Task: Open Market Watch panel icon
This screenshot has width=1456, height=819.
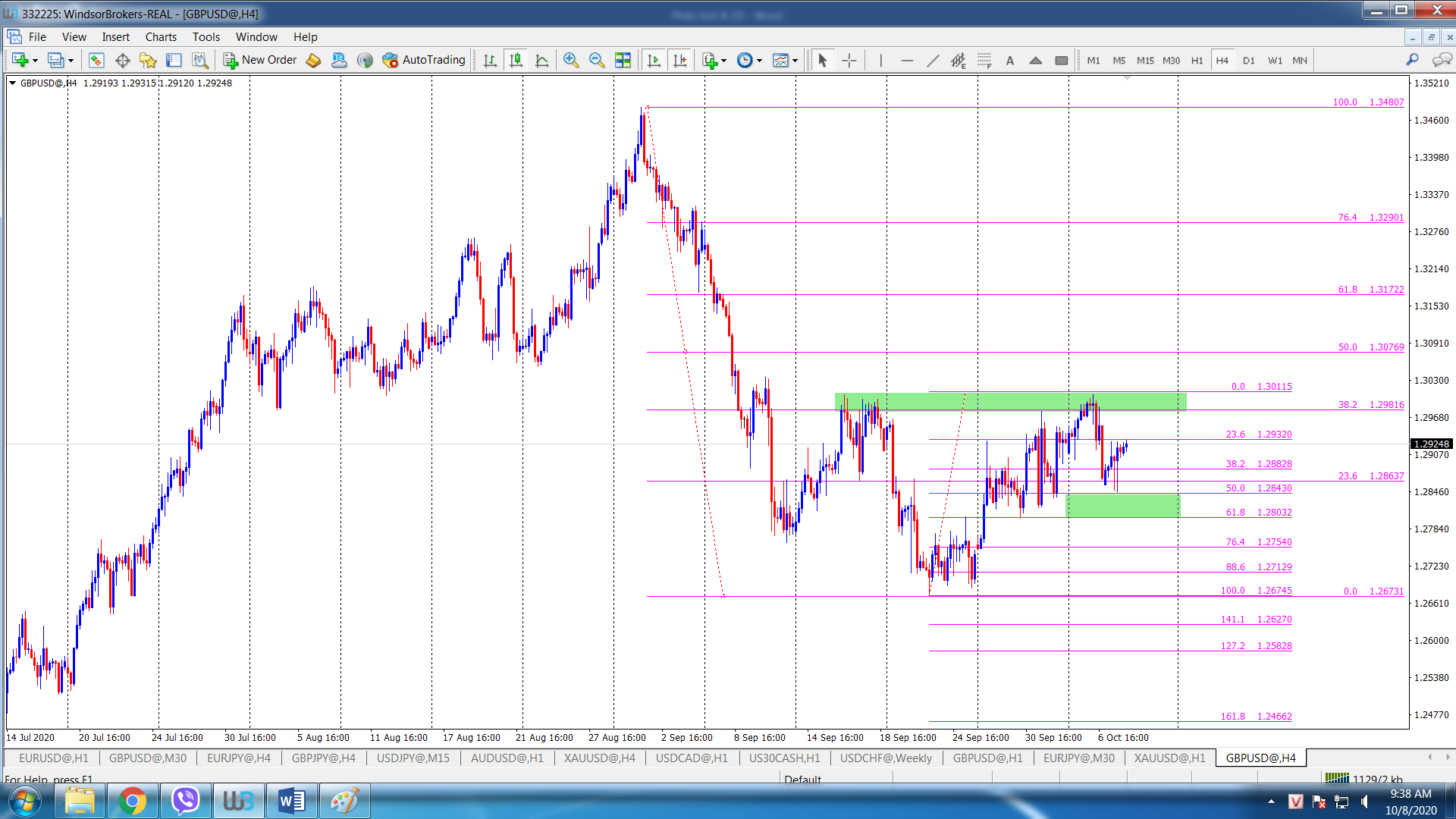Action: [x=96, y=60]
